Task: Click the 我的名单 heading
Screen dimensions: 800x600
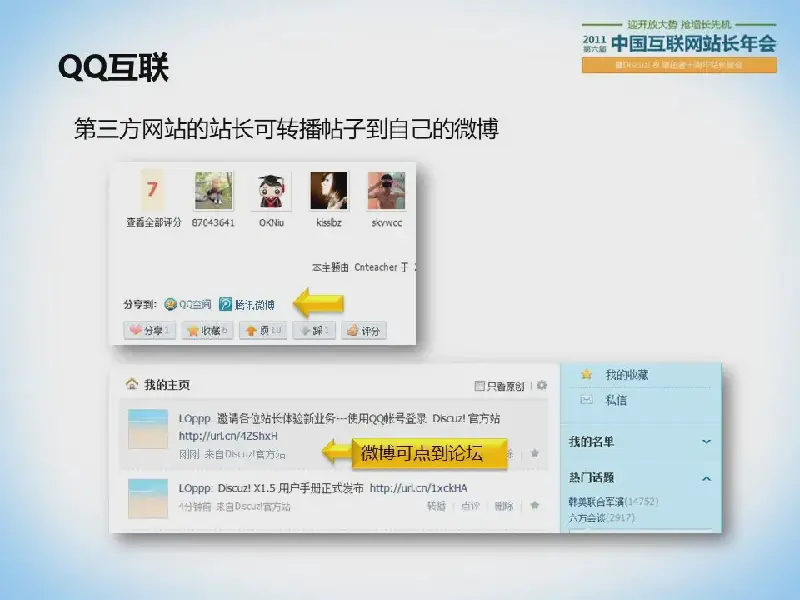Action: point(591,442)
